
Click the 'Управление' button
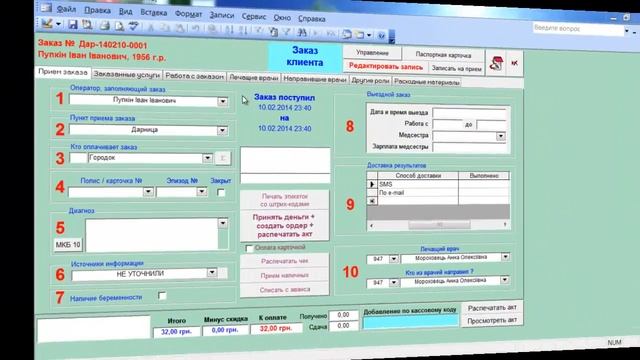(372, 53)
